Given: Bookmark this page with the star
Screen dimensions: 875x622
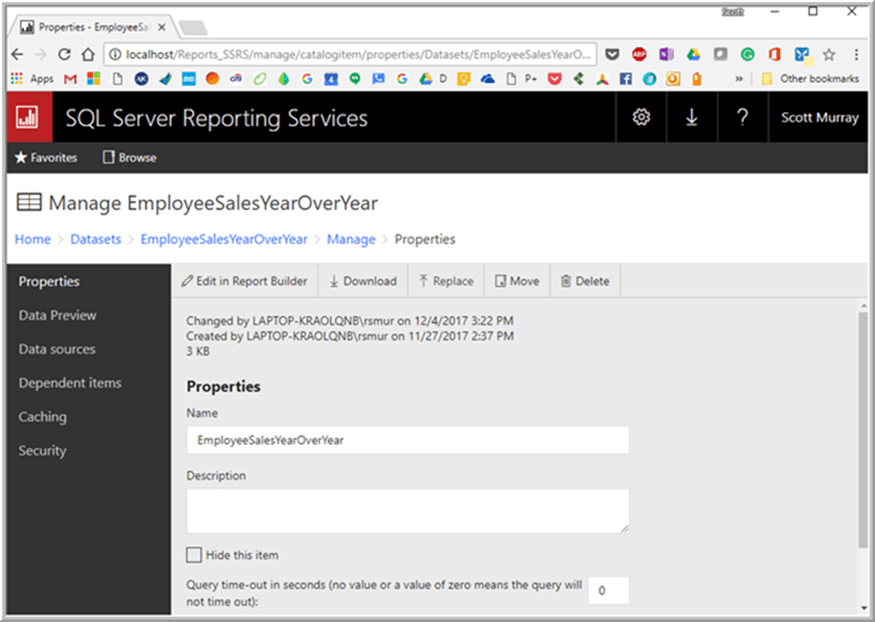Looking at the screenshot, I should pos(829,54).
